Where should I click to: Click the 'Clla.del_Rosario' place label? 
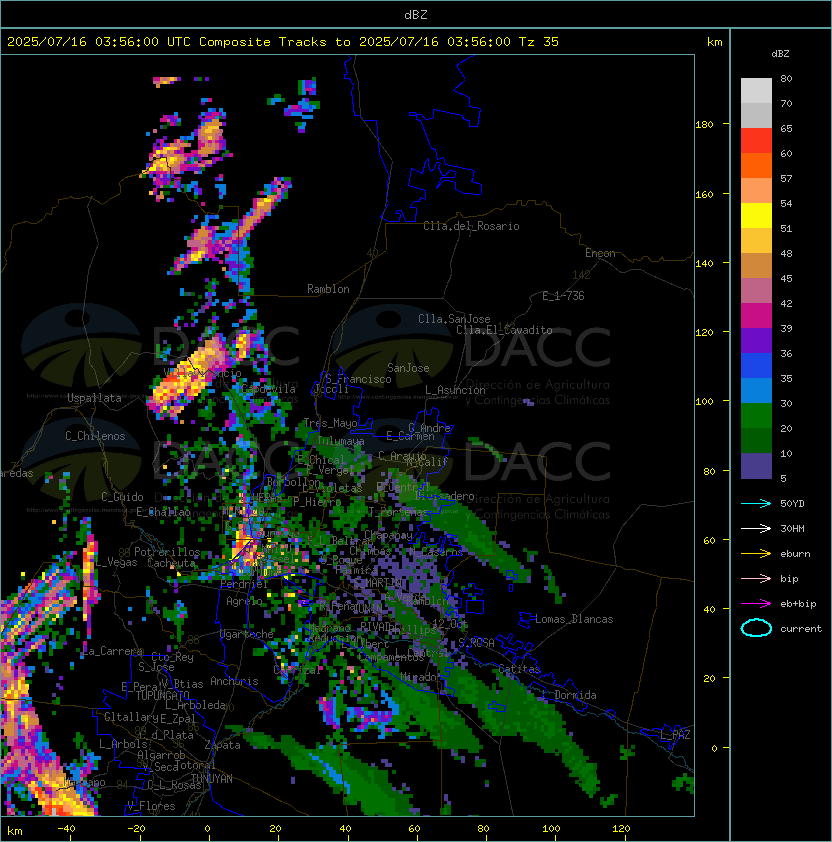click(x=471, y=226)
